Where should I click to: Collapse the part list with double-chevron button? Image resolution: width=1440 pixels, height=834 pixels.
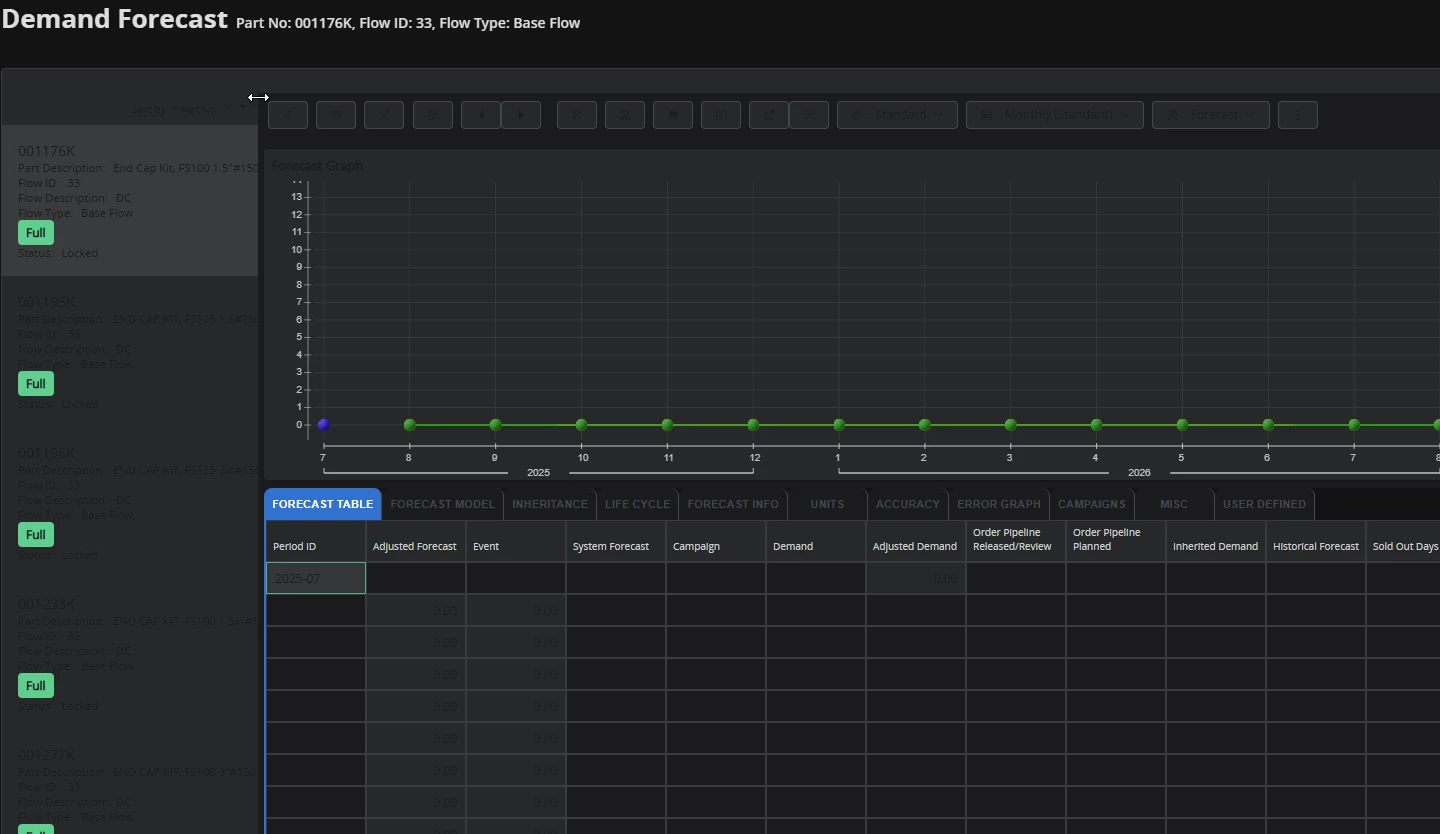288,115
